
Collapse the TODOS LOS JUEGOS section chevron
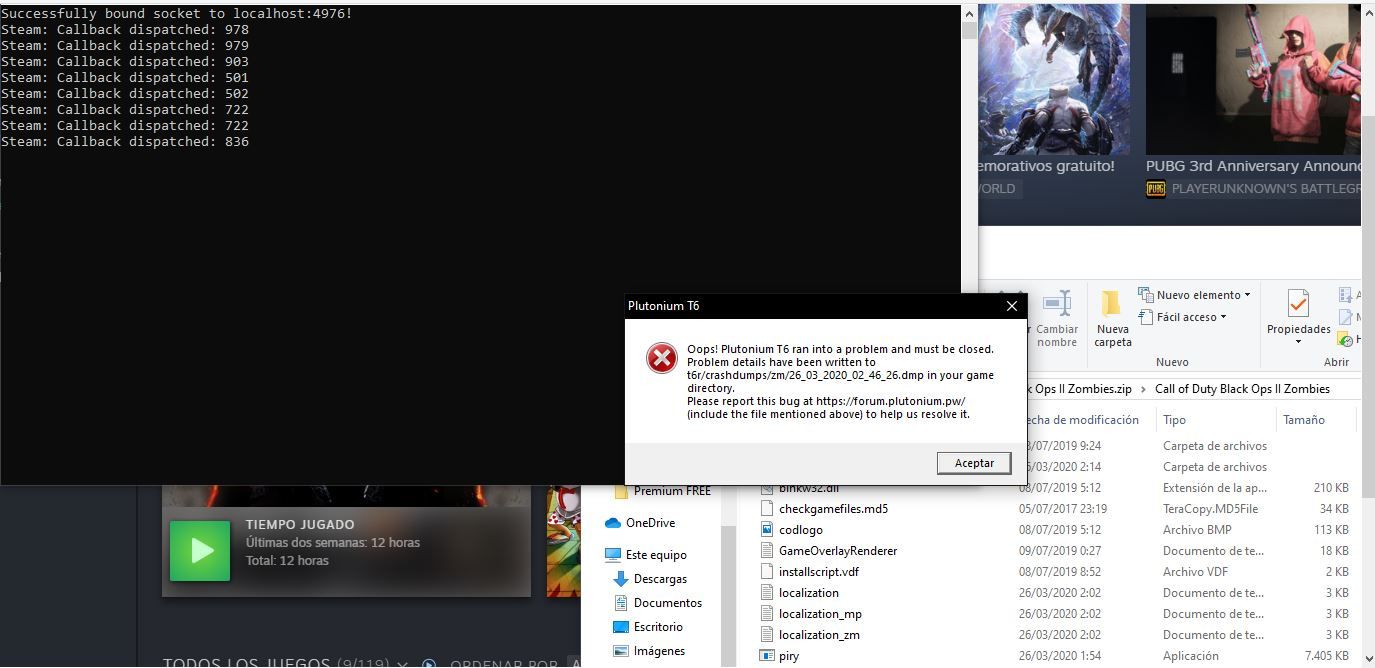point(403,663)
